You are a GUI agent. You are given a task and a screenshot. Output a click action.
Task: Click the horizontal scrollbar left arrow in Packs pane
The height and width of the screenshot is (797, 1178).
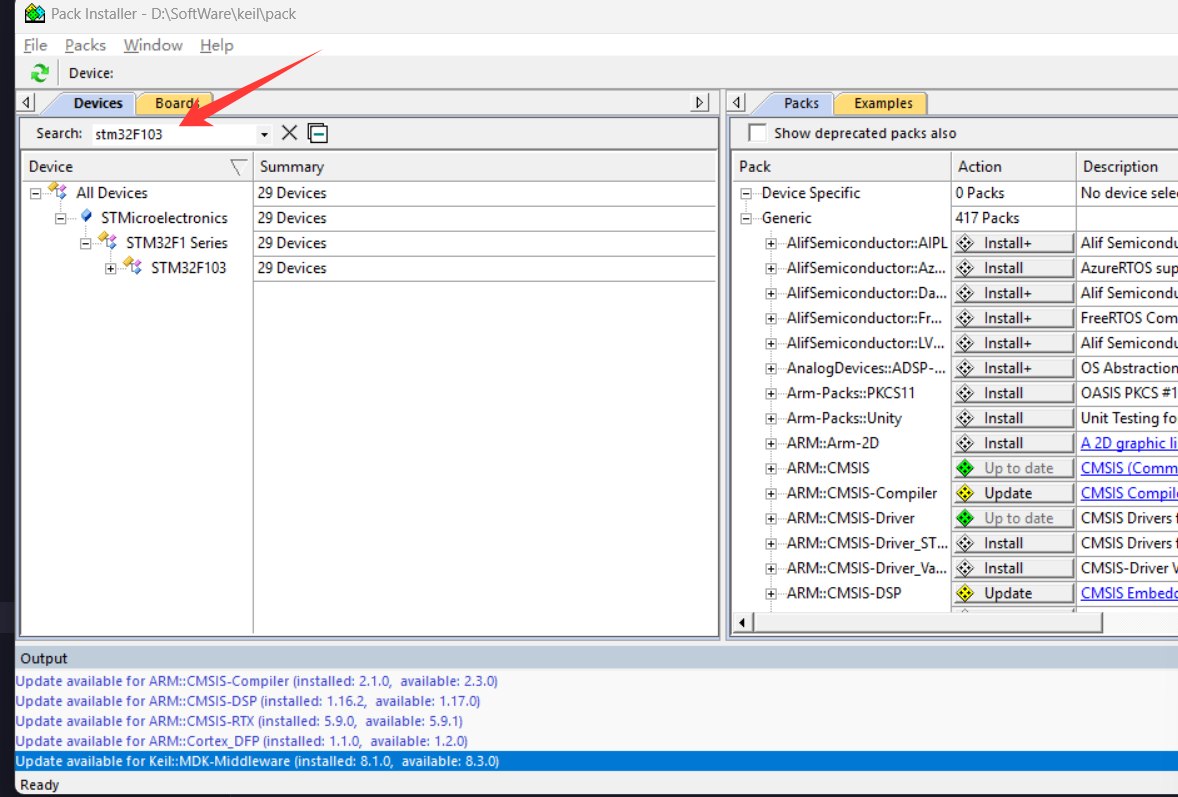(742, 622)
